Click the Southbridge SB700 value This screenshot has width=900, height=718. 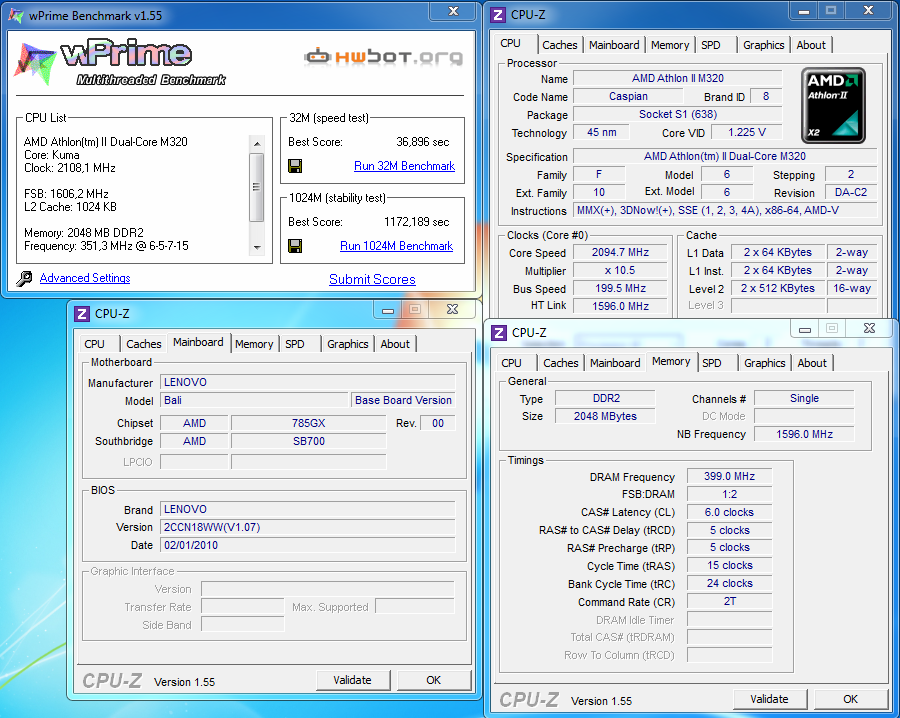tap(309, 441)
